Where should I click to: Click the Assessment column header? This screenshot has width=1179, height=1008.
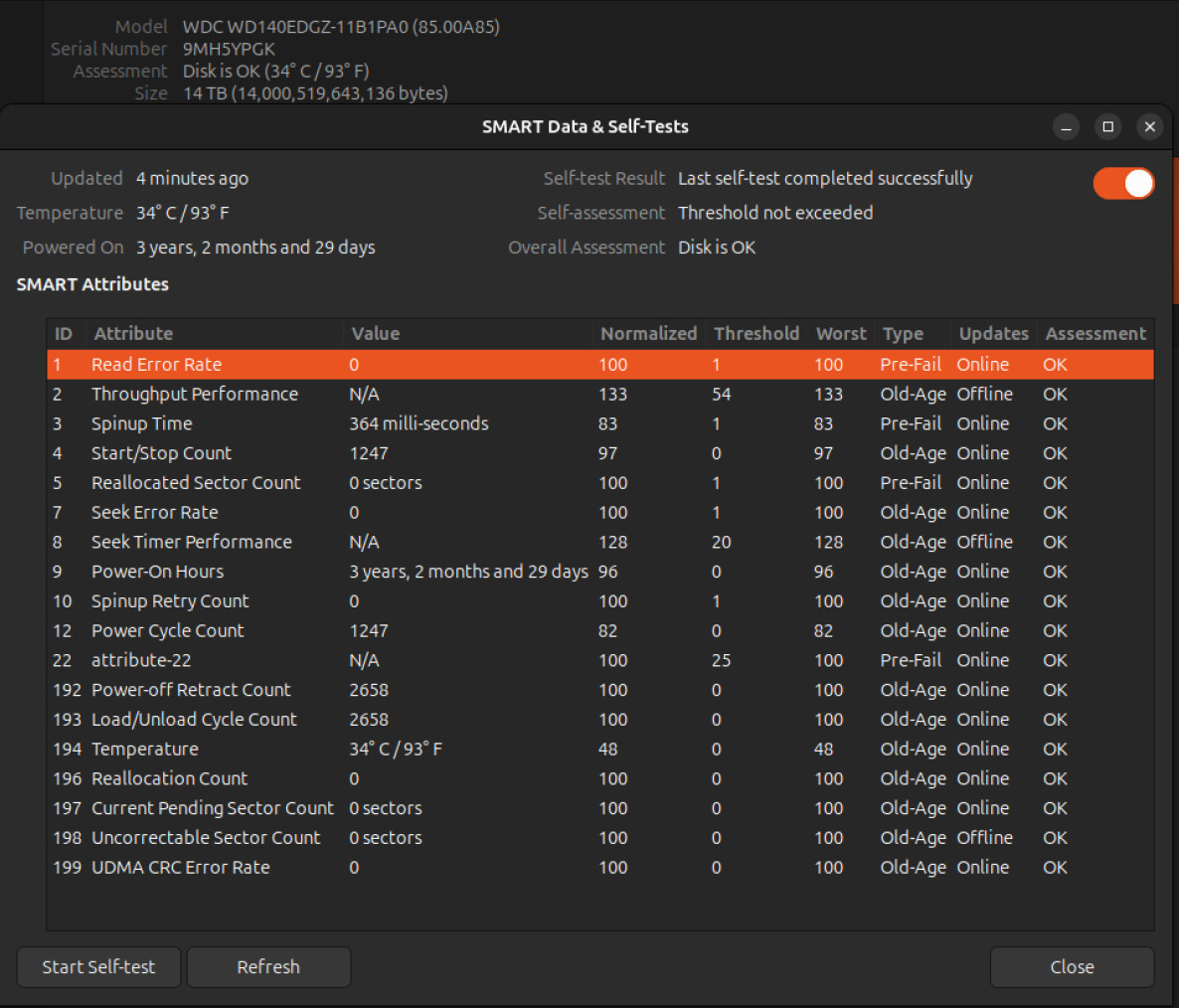[1095, 334]
